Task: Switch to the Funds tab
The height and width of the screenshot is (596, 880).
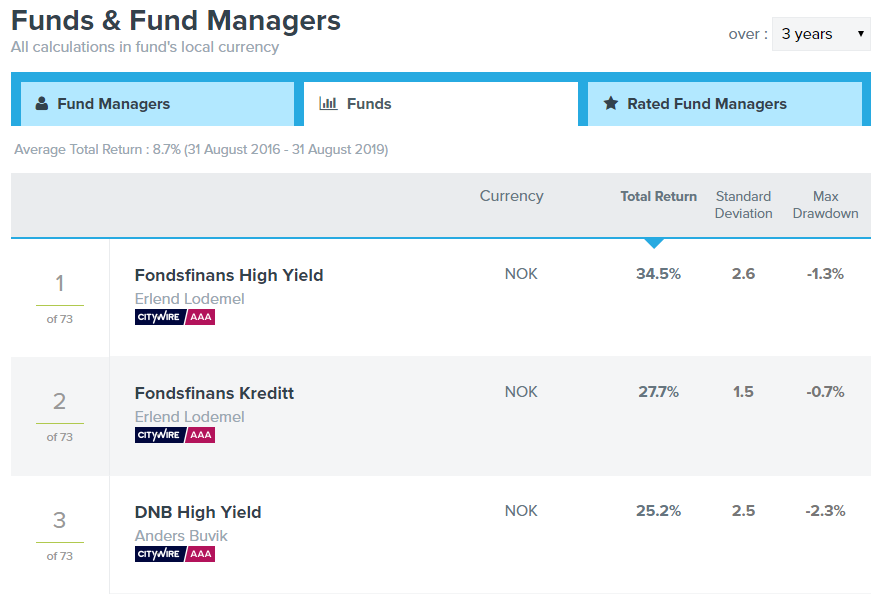Action: click(441, 104)
